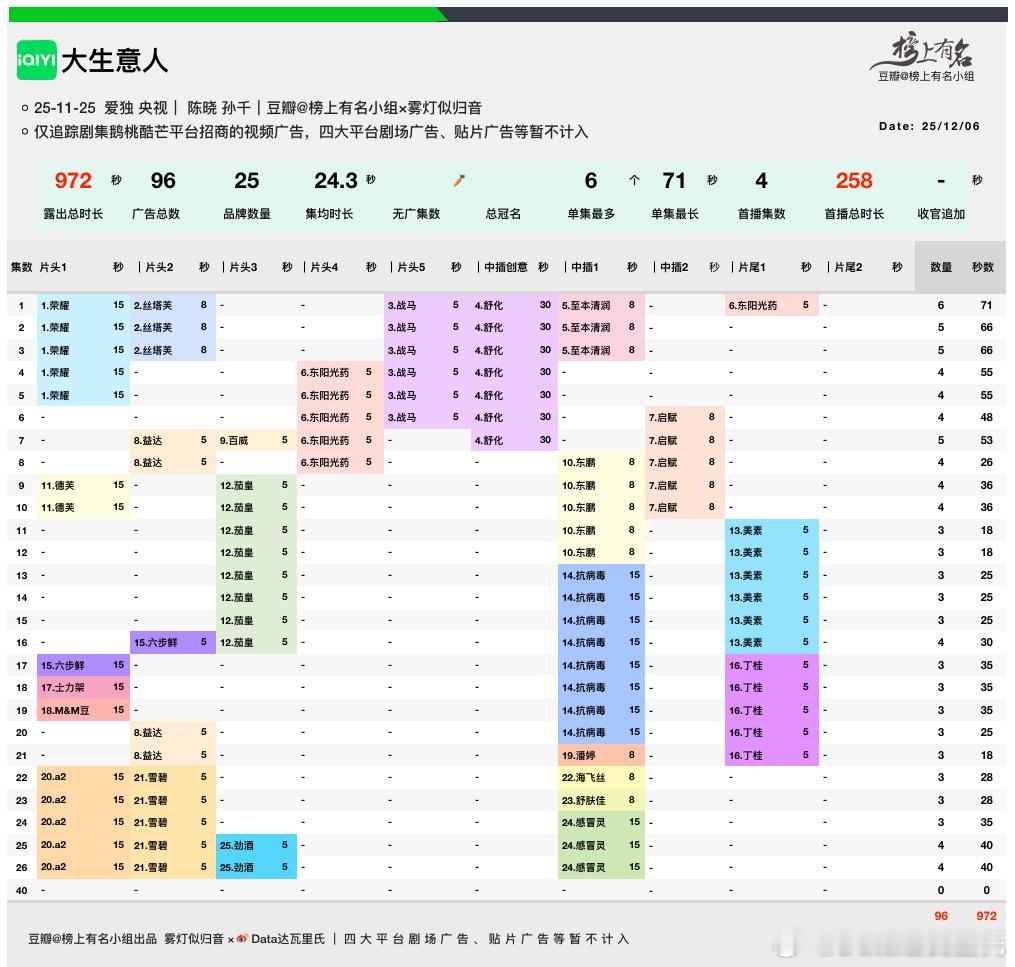
Task: Click the episode number 40 row label
Action: (21, 890)
